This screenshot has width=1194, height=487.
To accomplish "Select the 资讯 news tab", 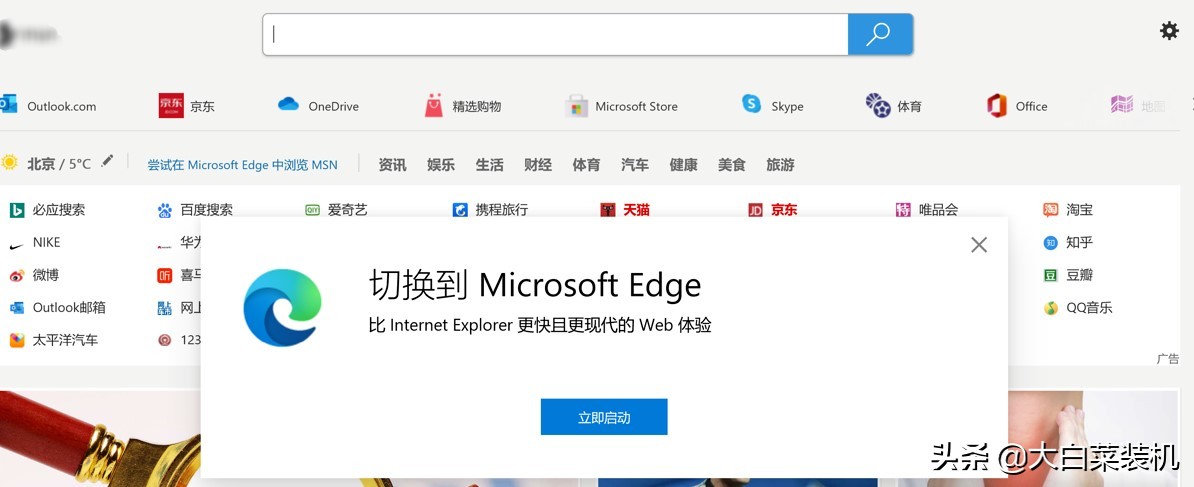I will coord(392,165).
